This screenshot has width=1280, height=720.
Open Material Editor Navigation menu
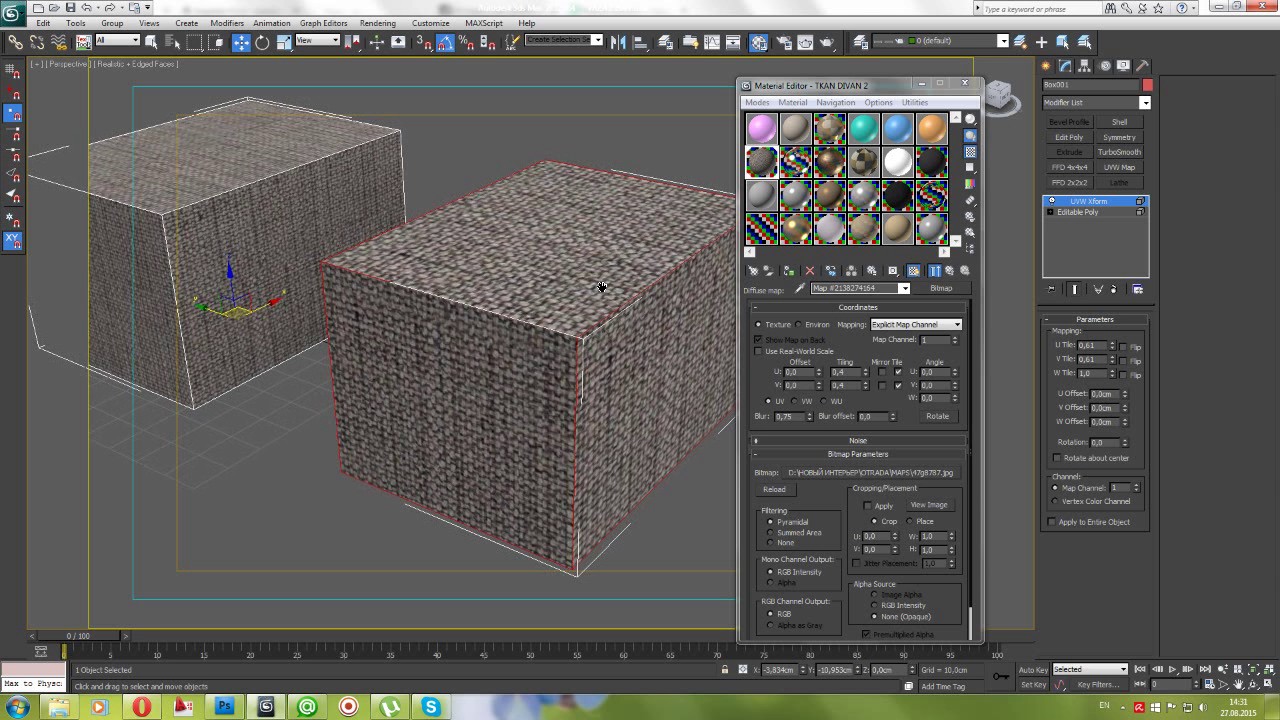(835, 102)
